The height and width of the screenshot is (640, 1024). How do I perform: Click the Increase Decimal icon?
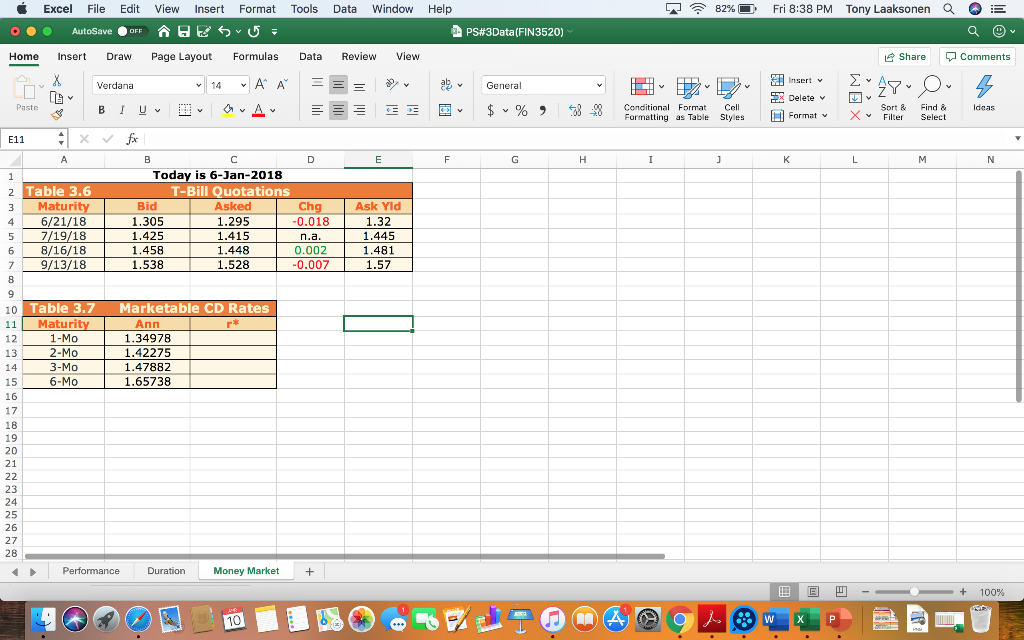[x=576, y=110]
